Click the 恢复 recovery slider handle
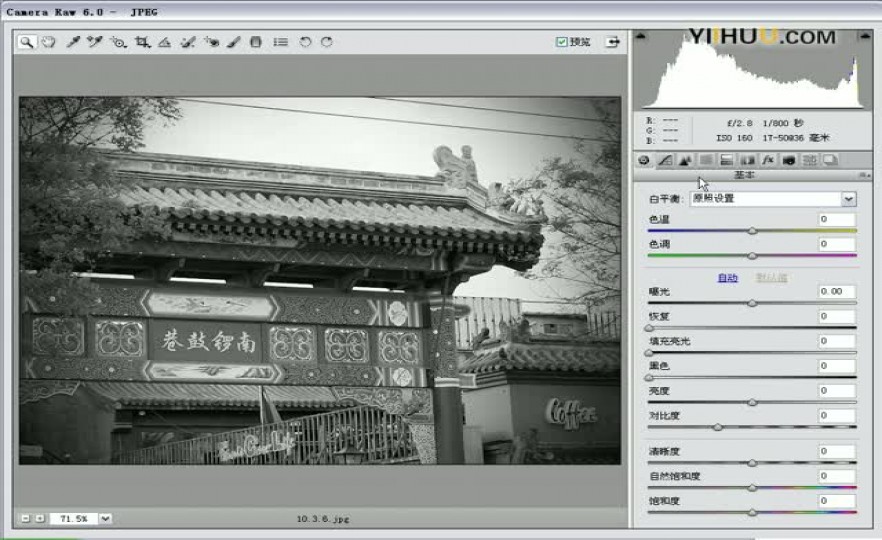This screenshot has height=540, width=882. pyautogui.click(x=649, y=328)
